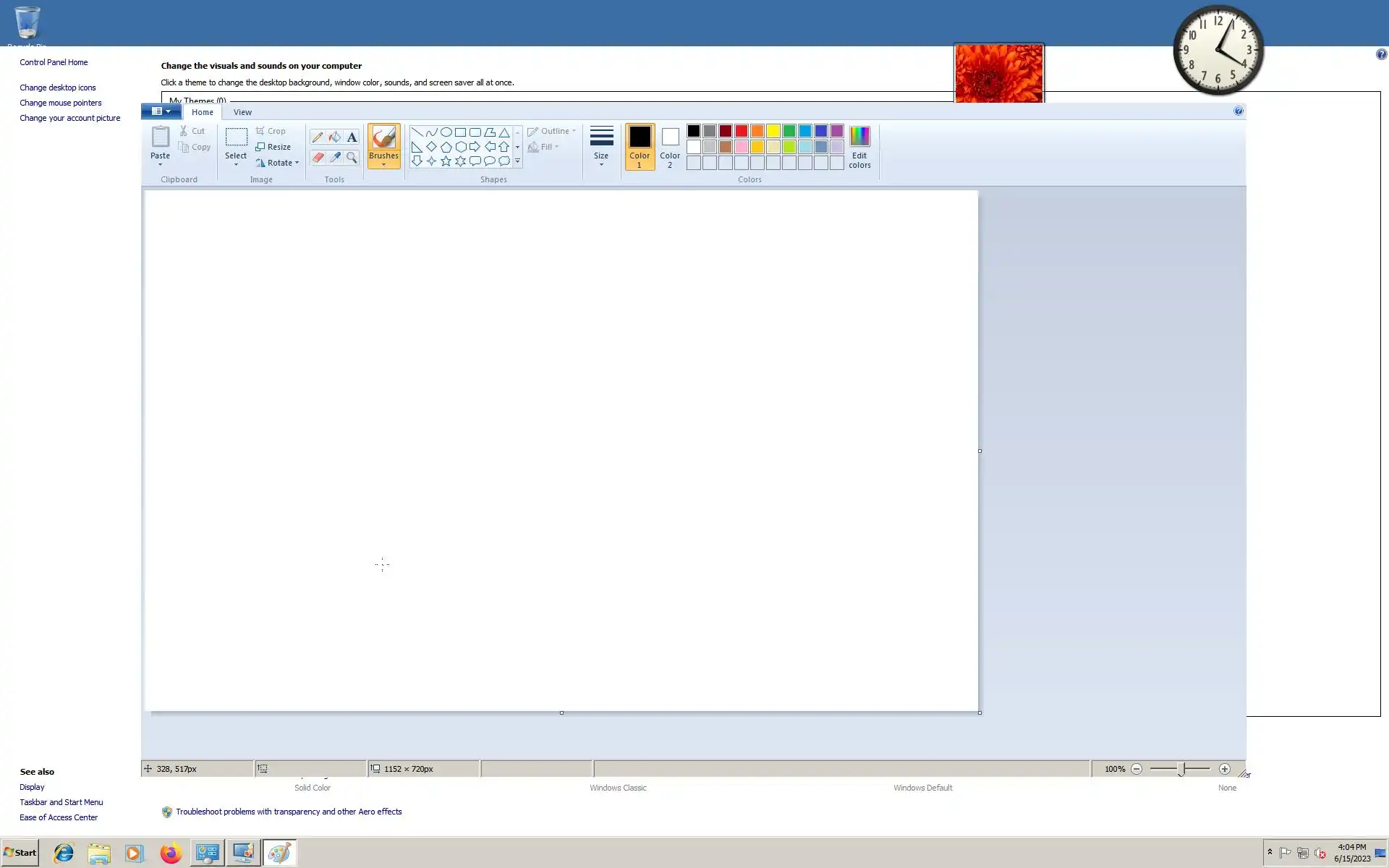Click the zoom in plus button
This screenshot has width=1389, height=868.
click(1224, 769)
